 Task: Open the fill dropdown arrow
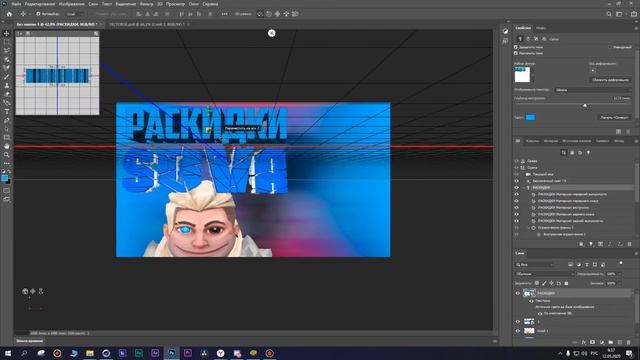[x=619, y=283]
